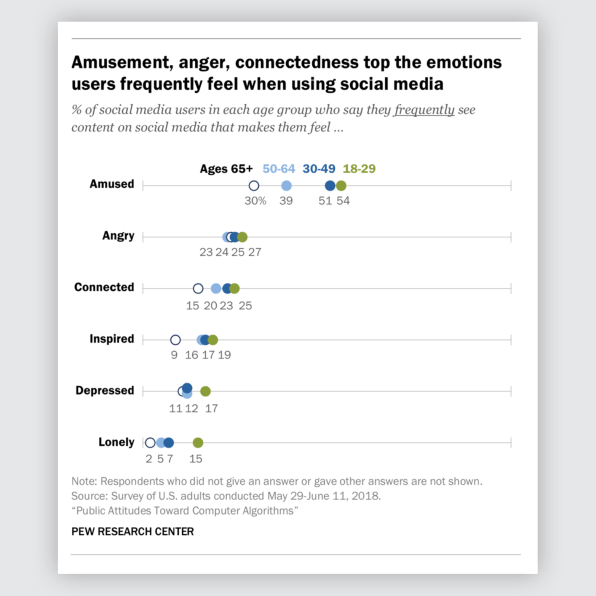This screenshot has height=596, width=596.
Task: Select the Amused row label
Action: coord(112,184)
